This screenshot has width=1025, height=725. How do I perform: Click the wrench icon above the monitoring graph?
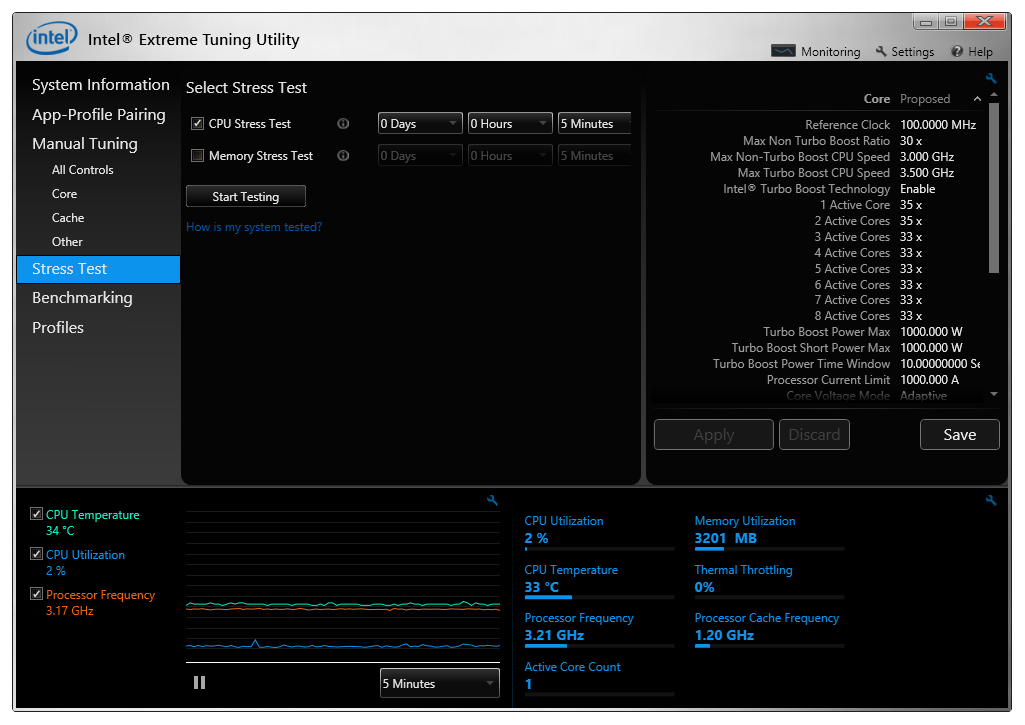[492, 501]
